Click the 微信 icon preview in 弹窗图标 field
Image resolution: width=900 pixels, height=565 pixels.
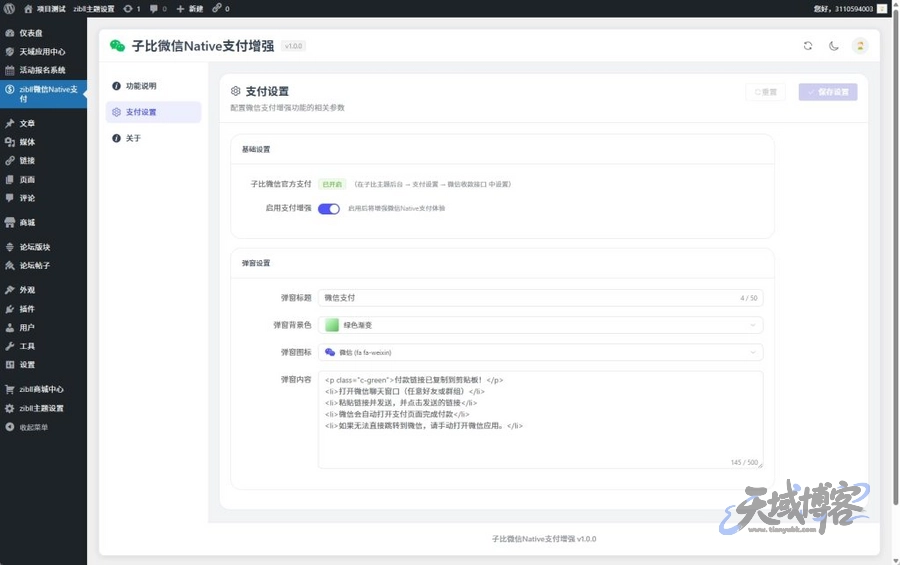tap(330, 353)
